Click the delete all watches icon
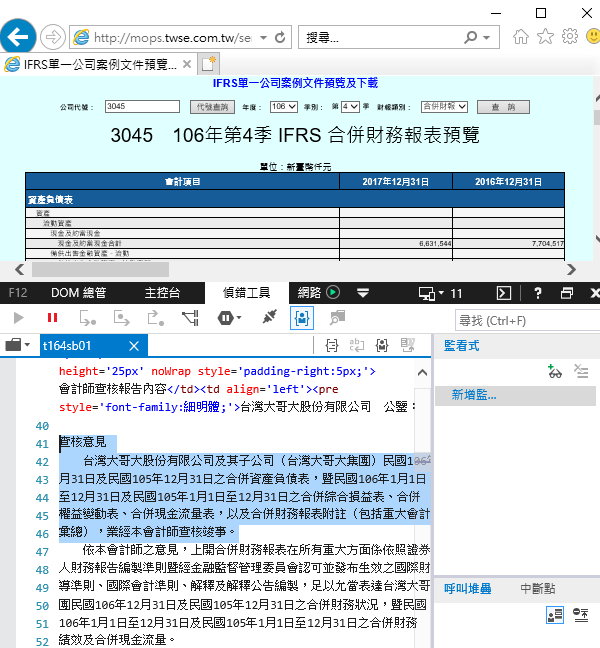This screenshot has width=600, height=648. [581, 372]
